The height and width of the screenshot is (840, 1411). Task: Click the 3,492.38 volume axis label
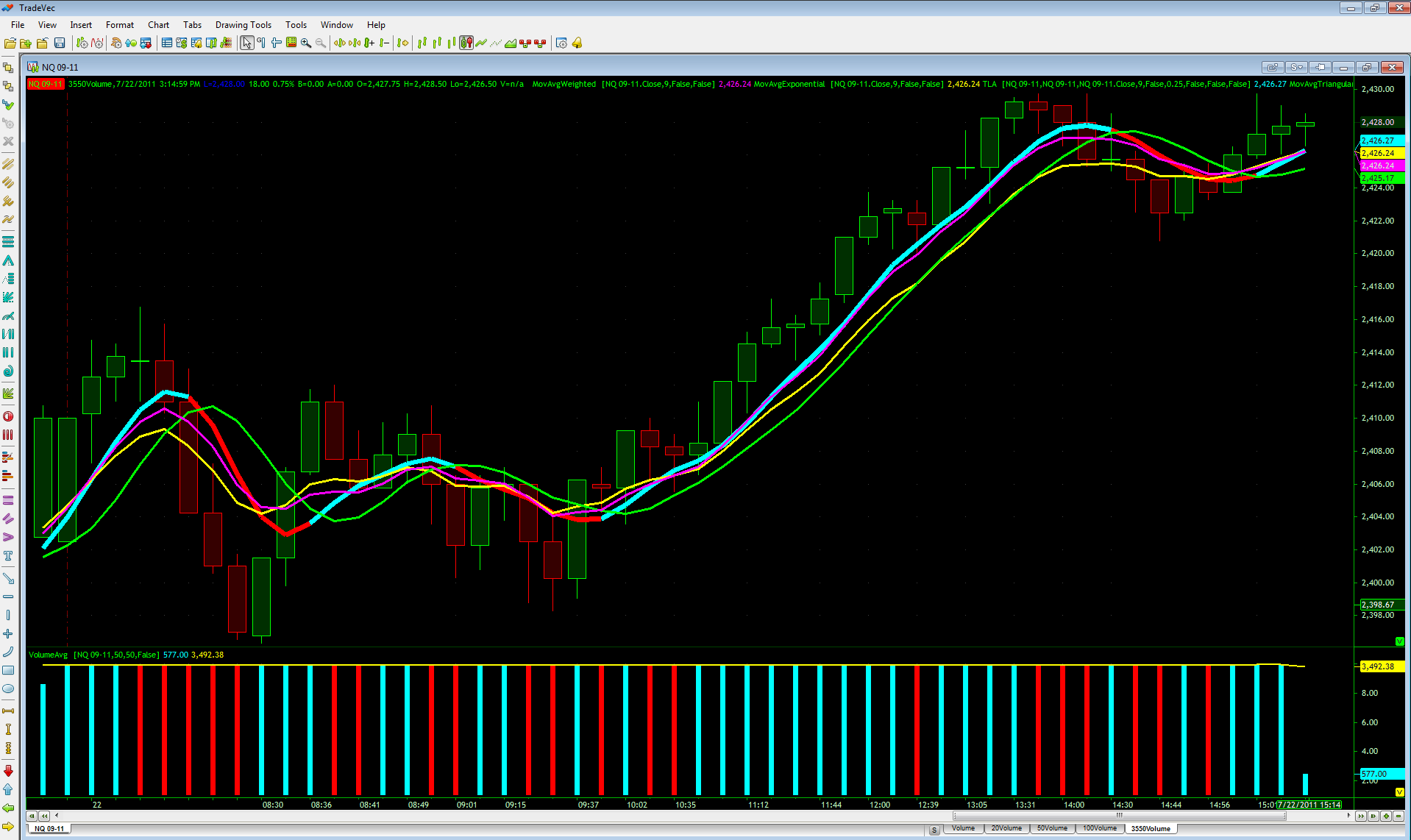click(1382, 666)
